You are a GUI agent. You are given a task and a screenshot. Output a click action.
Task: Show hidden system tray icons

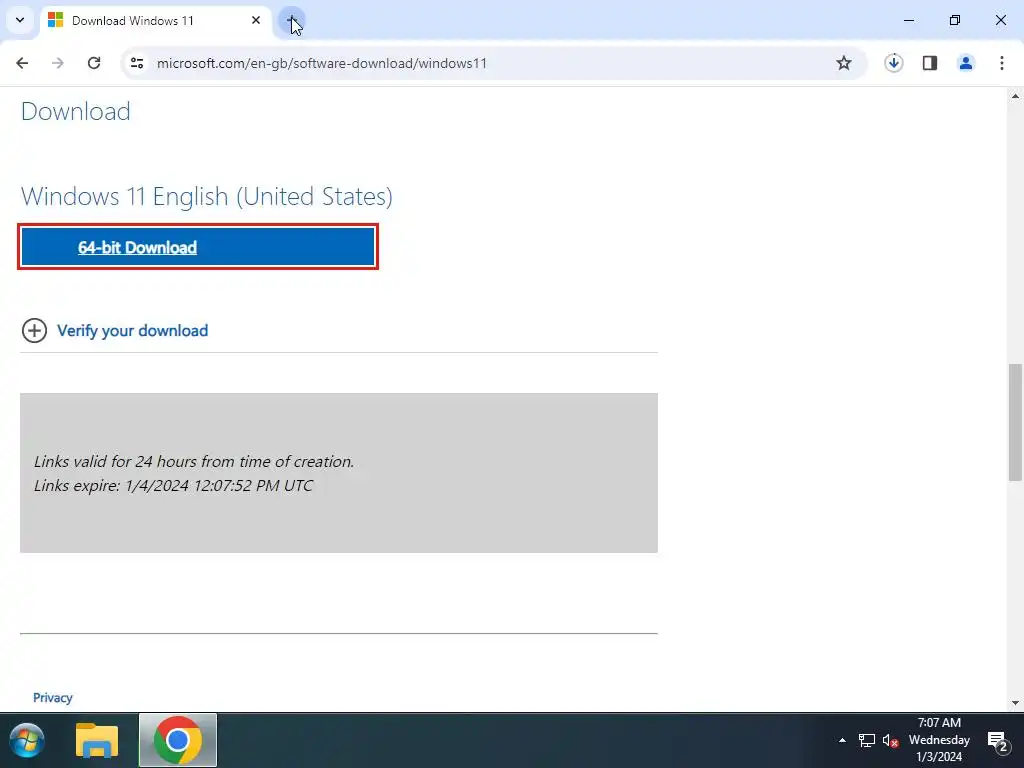842,740
